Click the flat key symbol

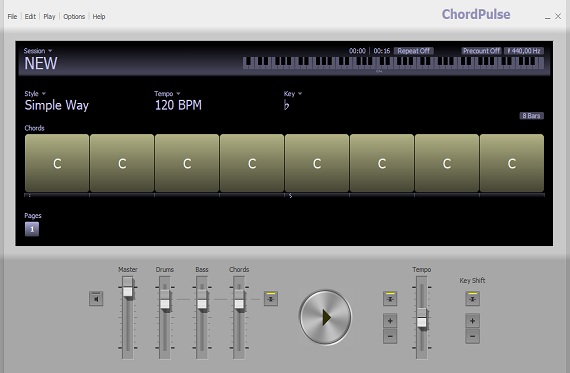coord(286,105)
